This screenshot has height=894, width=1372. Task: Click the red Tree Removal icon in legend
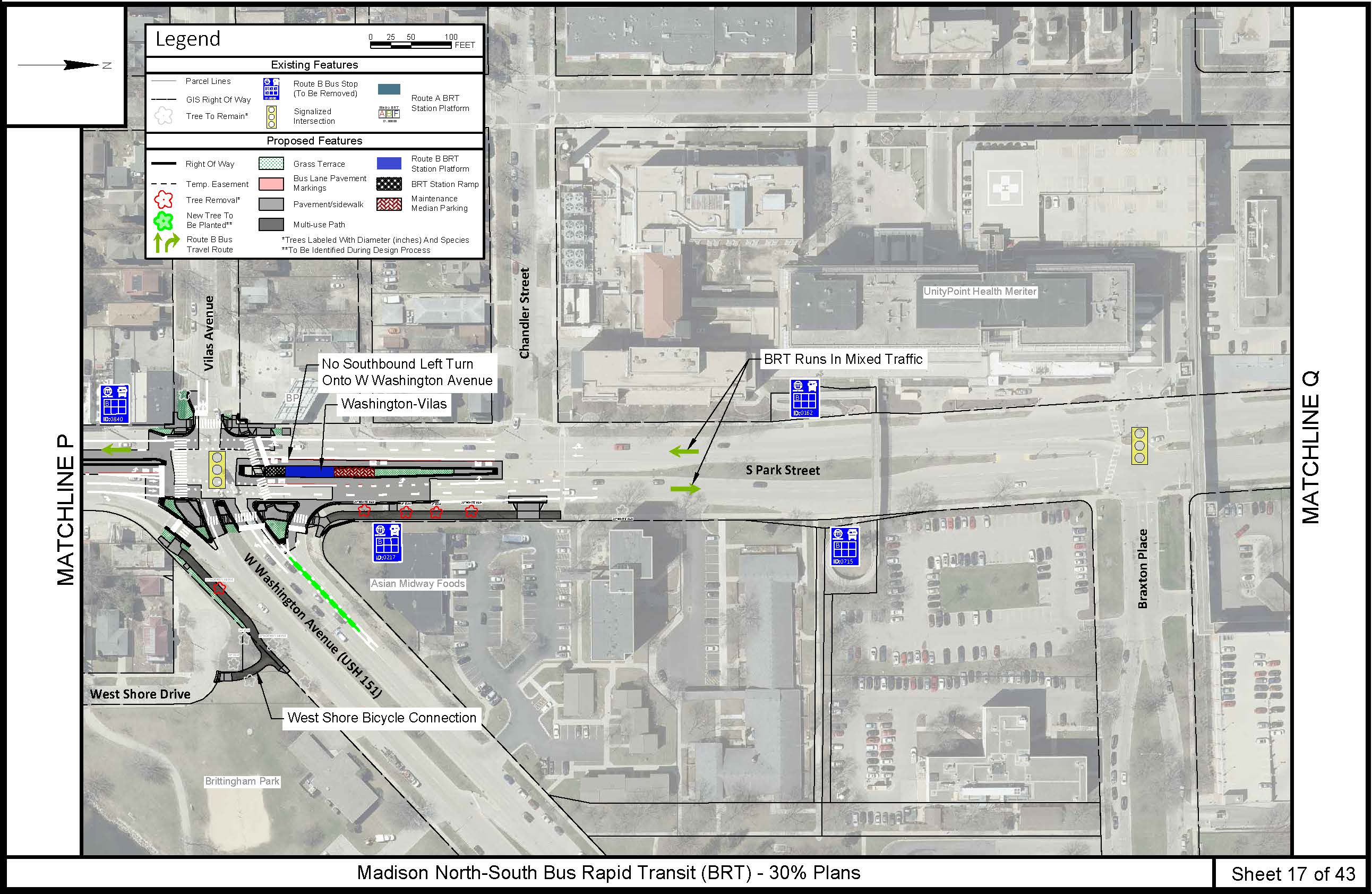[x=163, y=200]
